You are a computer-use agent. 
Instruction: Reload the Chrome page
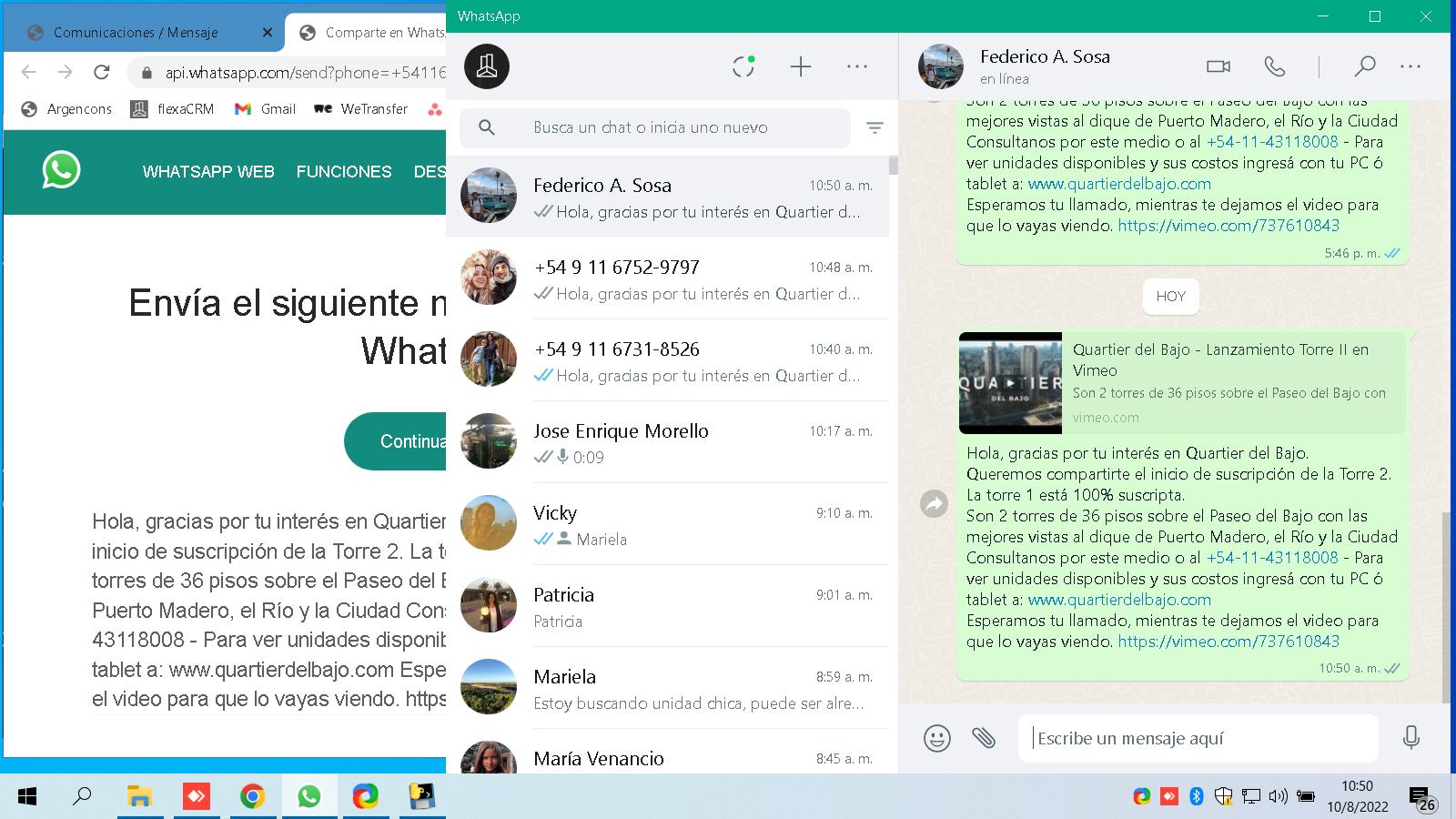102,72
